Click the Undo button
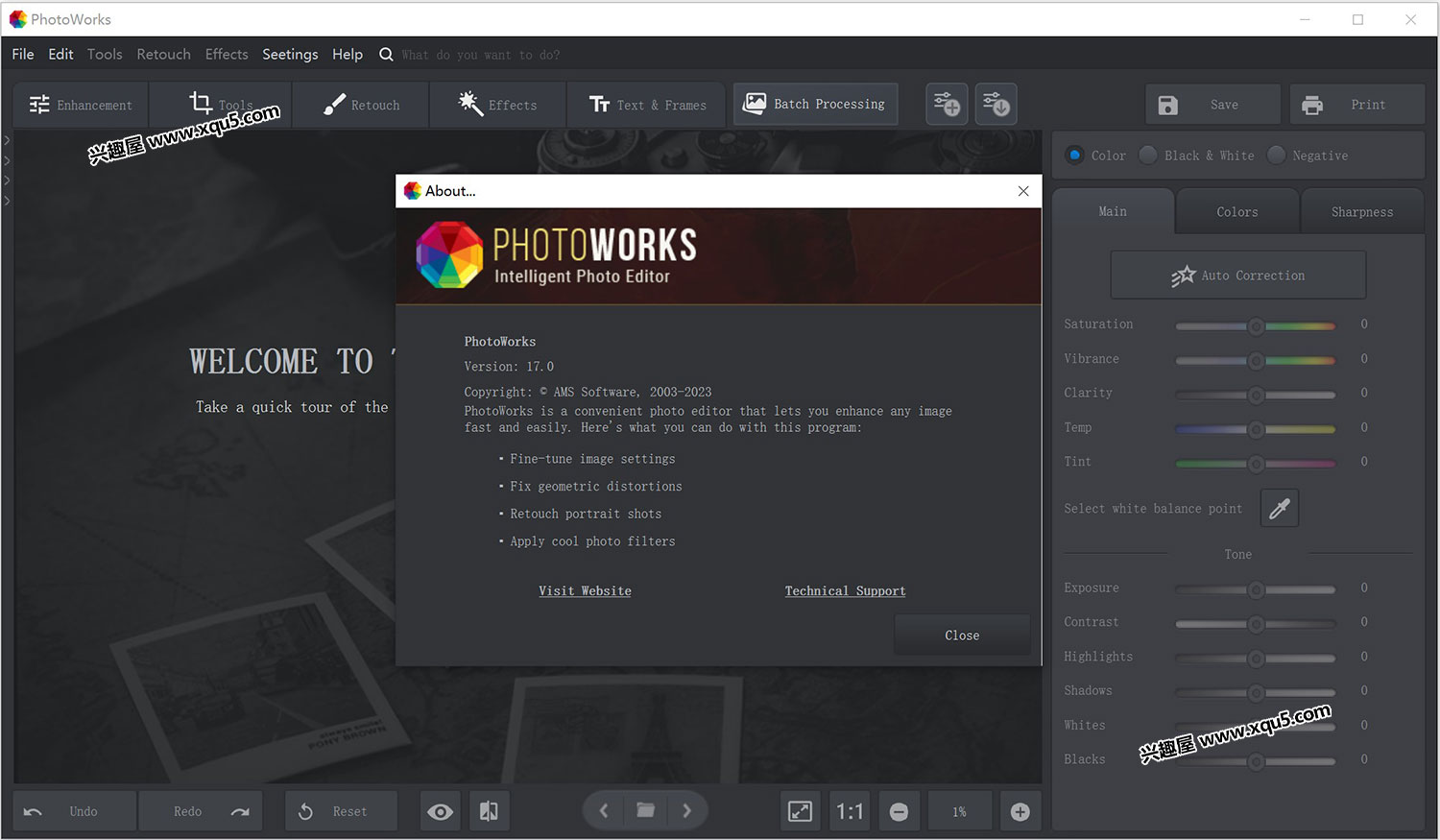This screenshot has width=1440, height=840. tap(74, 811)
